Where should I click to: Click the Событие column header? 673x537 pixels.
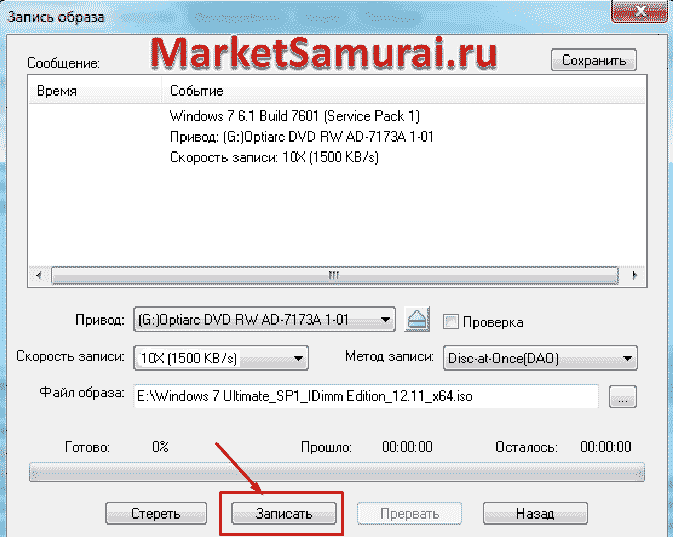[403, 91]
